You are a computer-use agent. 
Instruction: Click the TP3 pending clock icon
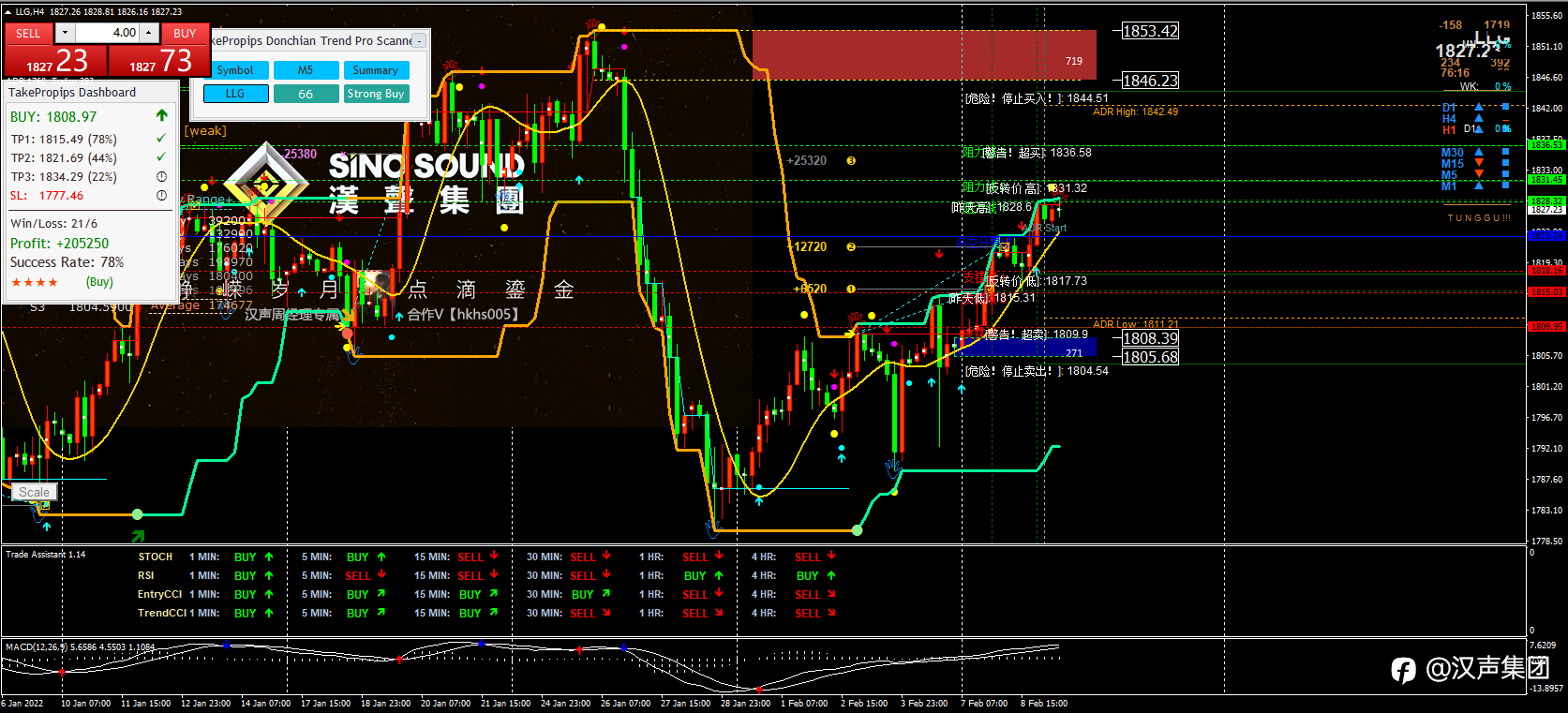161,176
